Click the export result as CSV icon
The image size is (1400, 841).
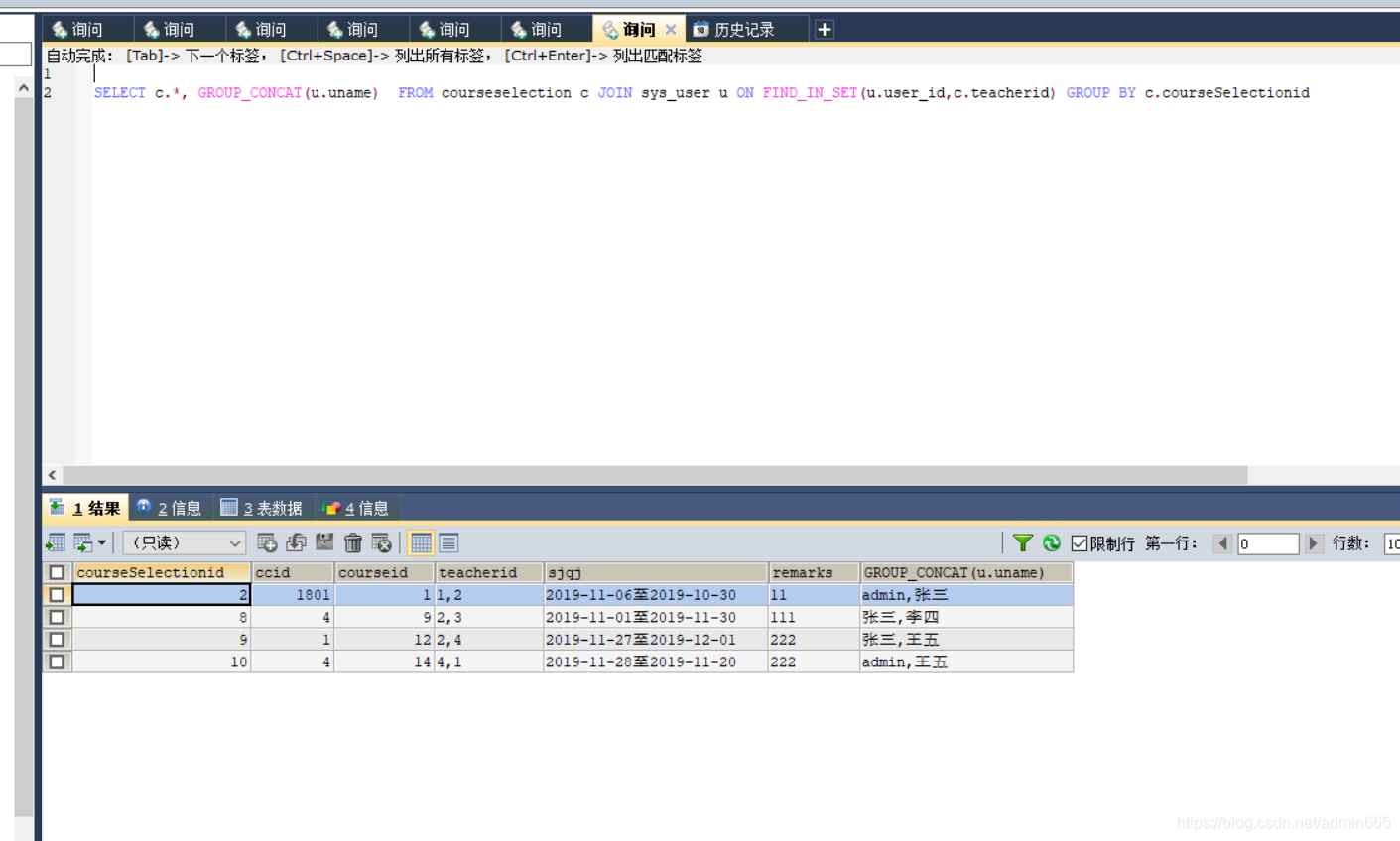(x=56, y=542)
